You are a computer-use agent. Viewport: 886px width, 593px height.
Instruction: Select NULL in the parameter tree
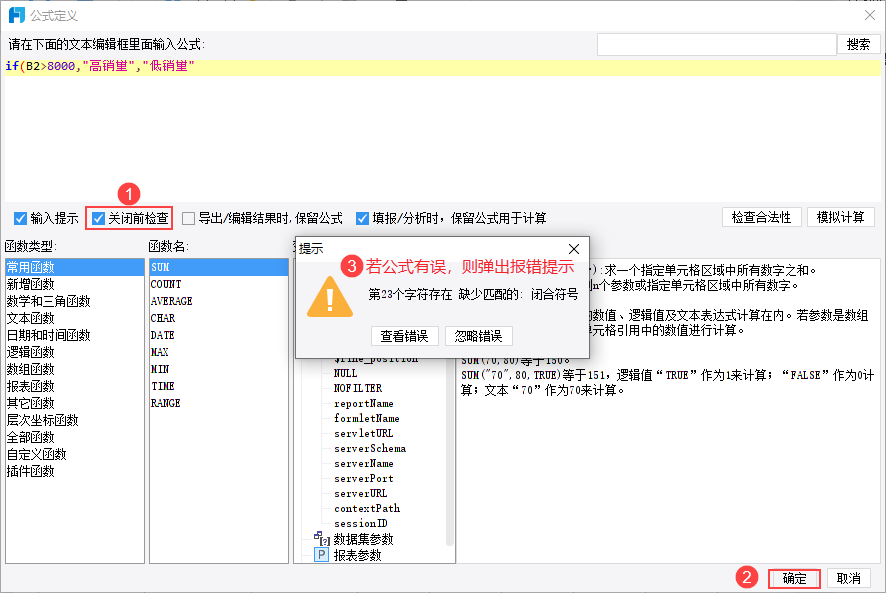coord(345,373)
